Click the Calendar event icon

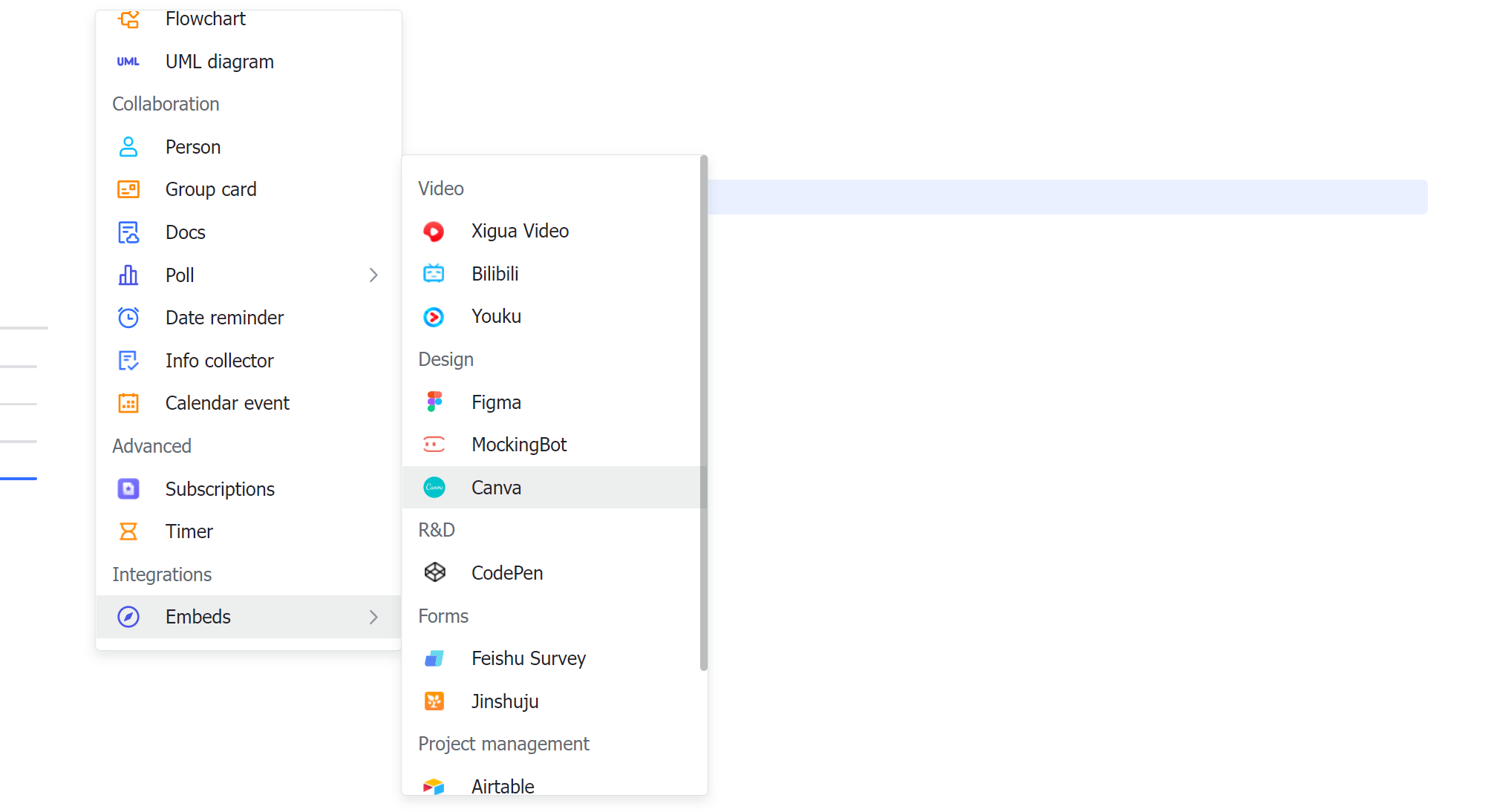tap(128, 402)
